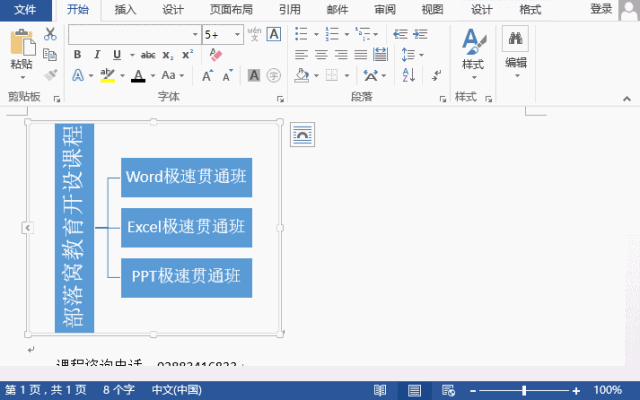Apply character border icon
Viewport: 640px width, 400px height.
[x=273, y=34]
